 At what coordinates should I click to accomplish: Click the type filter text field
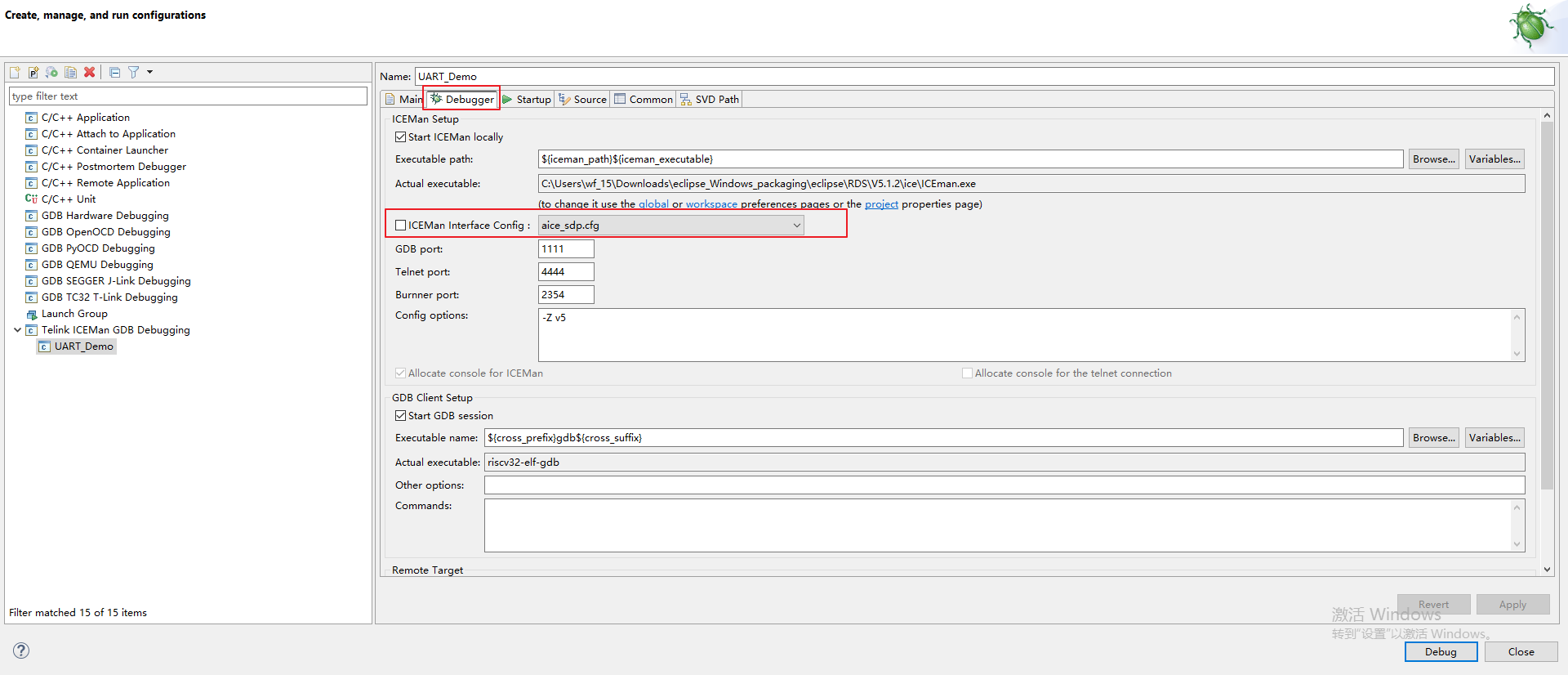point(188,96)
